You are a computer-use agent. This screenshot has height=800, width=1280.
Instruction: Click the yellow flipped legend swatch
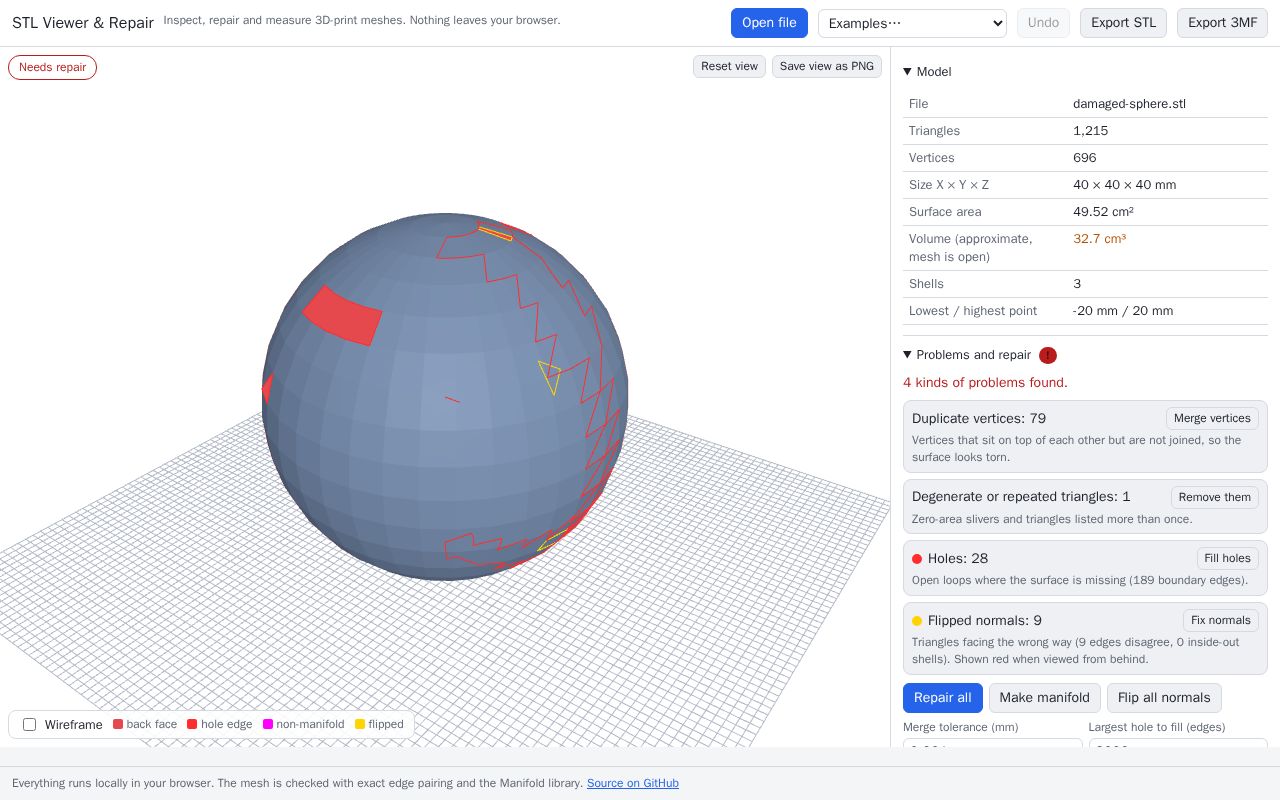360,724
